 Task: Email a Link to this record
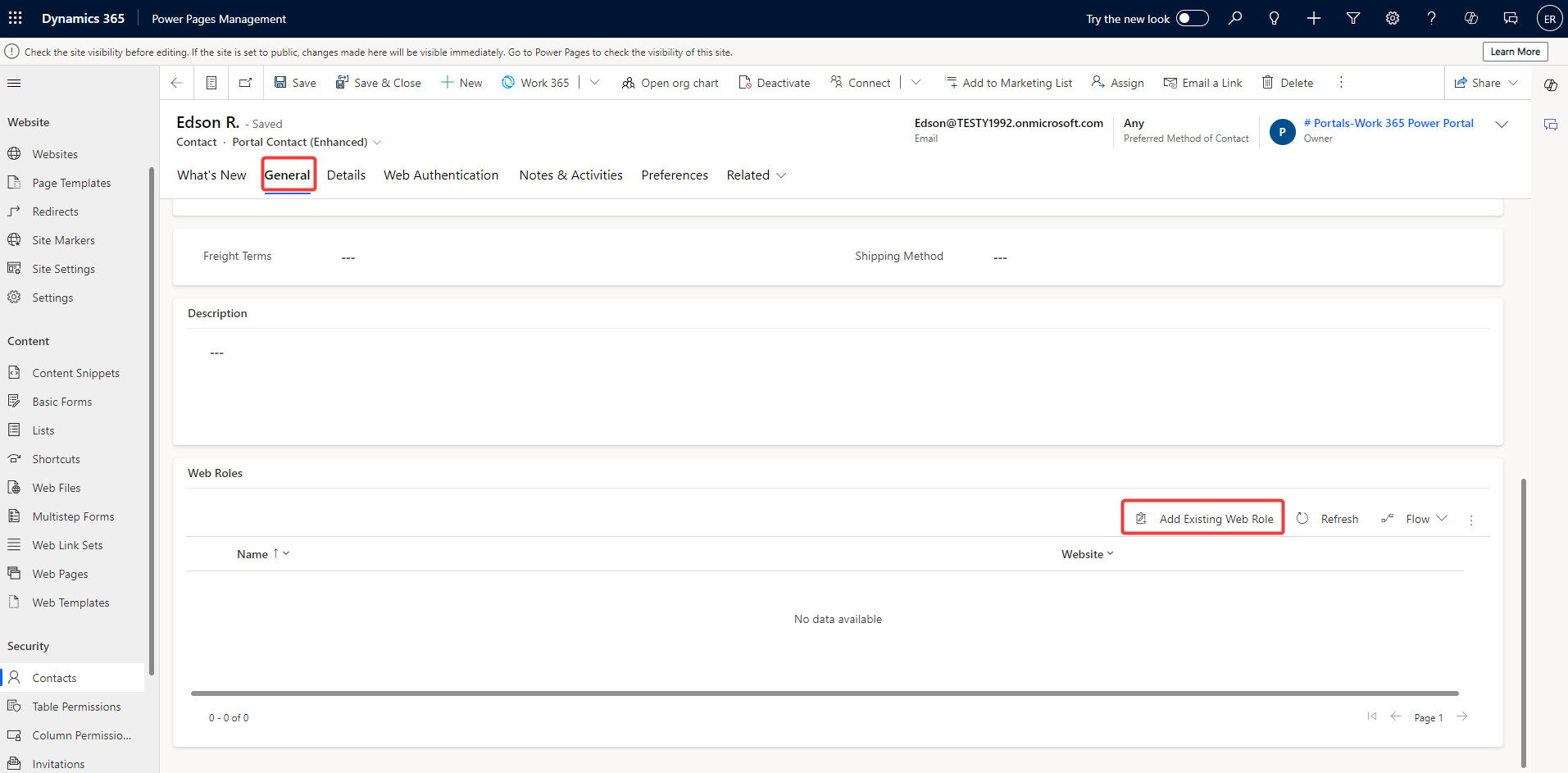pyautogui.click(x=1203, y=83)
